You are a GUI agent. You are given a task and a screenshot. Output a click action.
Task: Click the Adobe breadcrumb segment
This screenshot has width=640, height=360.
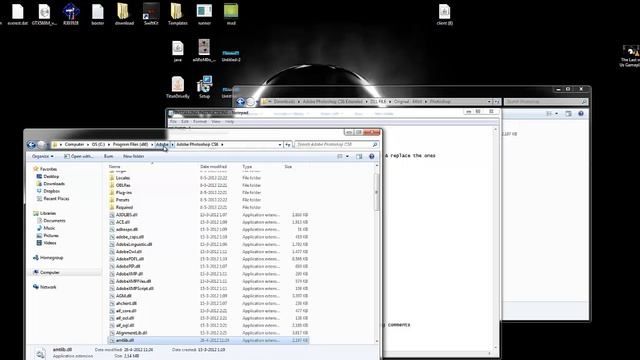162,144
